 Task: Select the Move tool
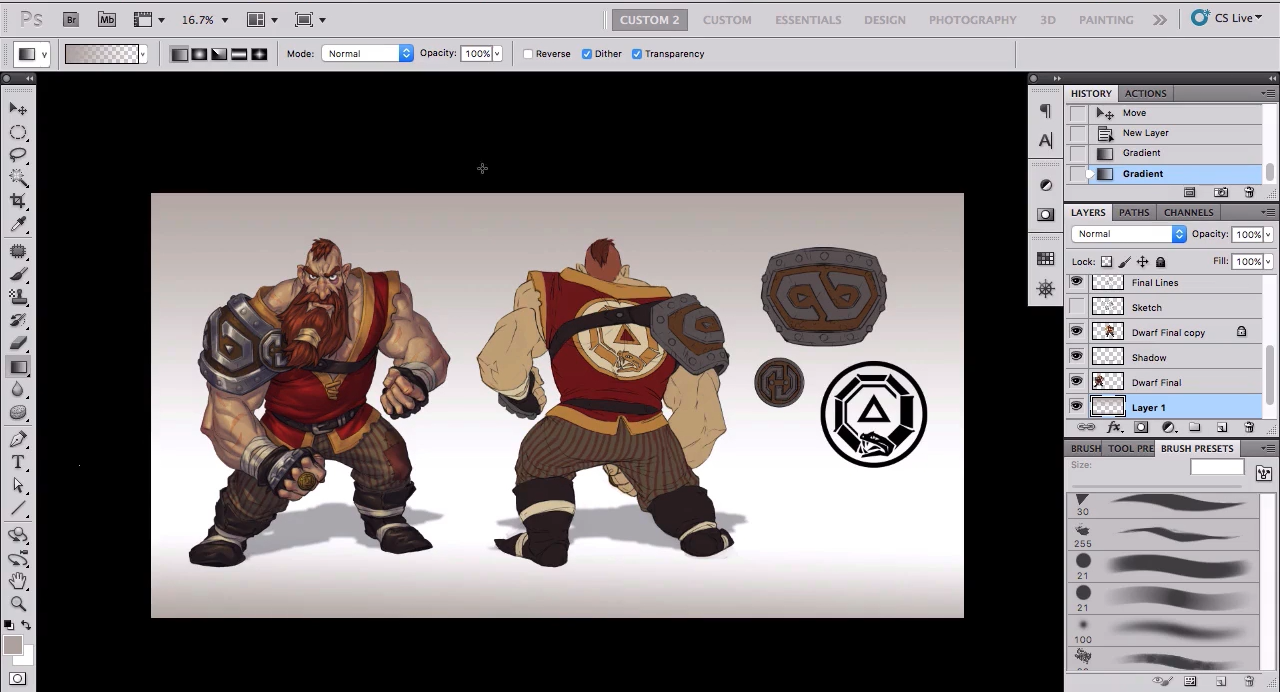18,109
